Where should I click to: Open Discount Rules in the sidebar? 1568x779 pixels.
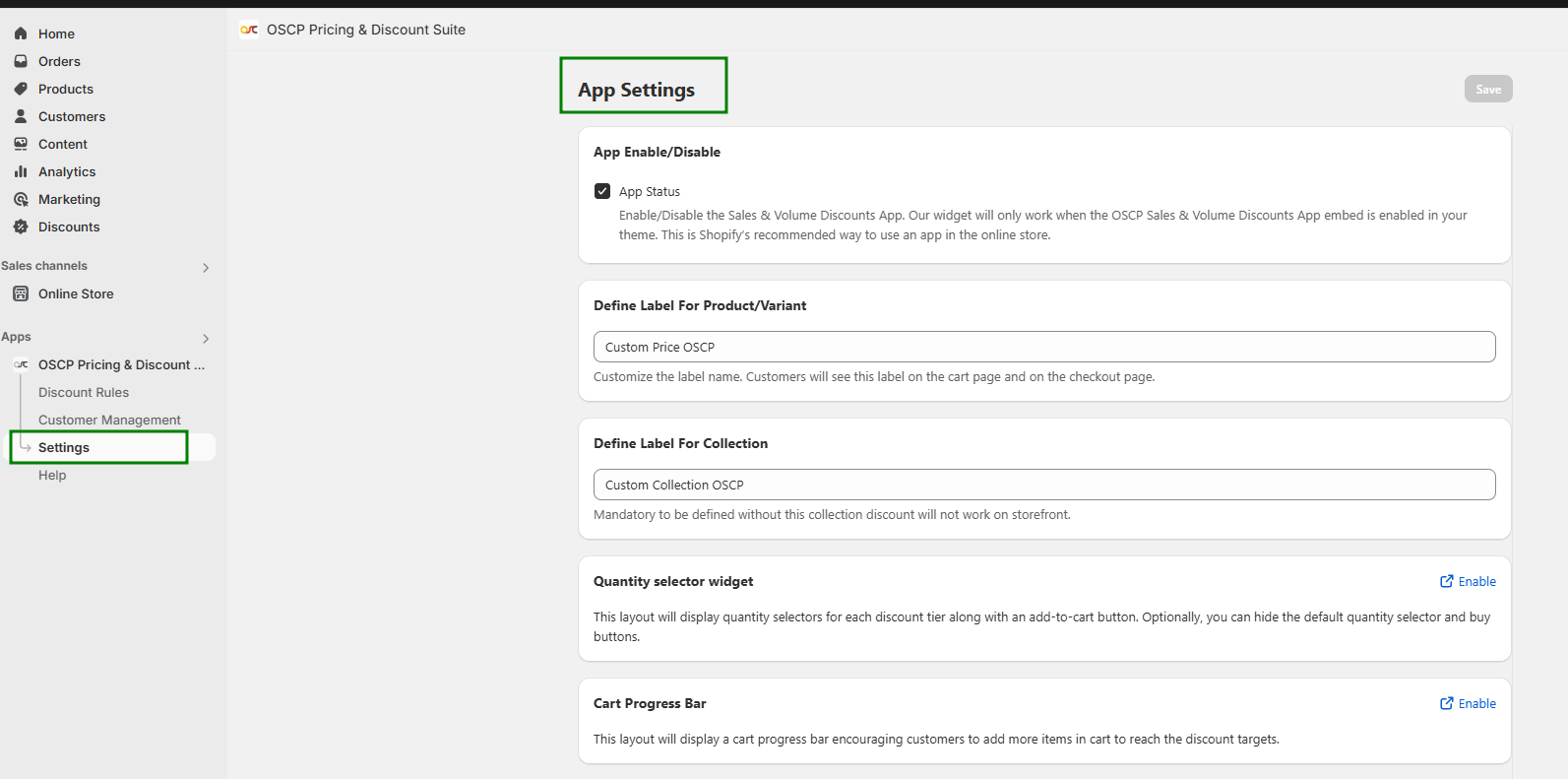[84, 392]
